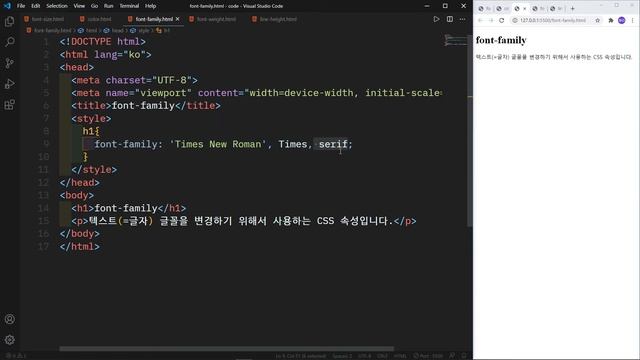The width and height of the screenshot is (640, 360).
Task: Click the 'font-family' heading in the browser page
Action: pos(501,40)
